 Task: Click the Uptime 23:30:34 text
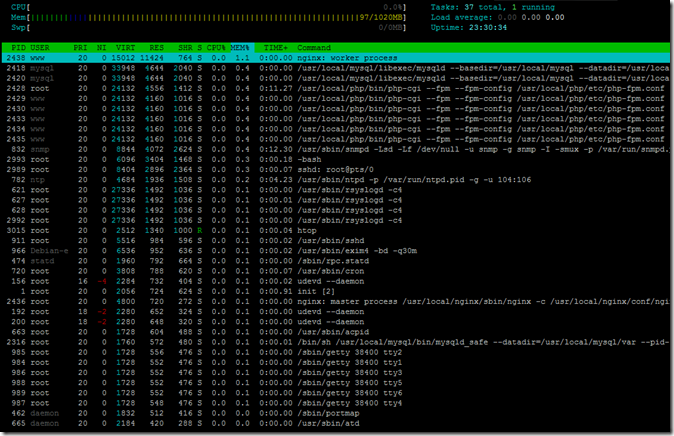click(x=469, y=28)
